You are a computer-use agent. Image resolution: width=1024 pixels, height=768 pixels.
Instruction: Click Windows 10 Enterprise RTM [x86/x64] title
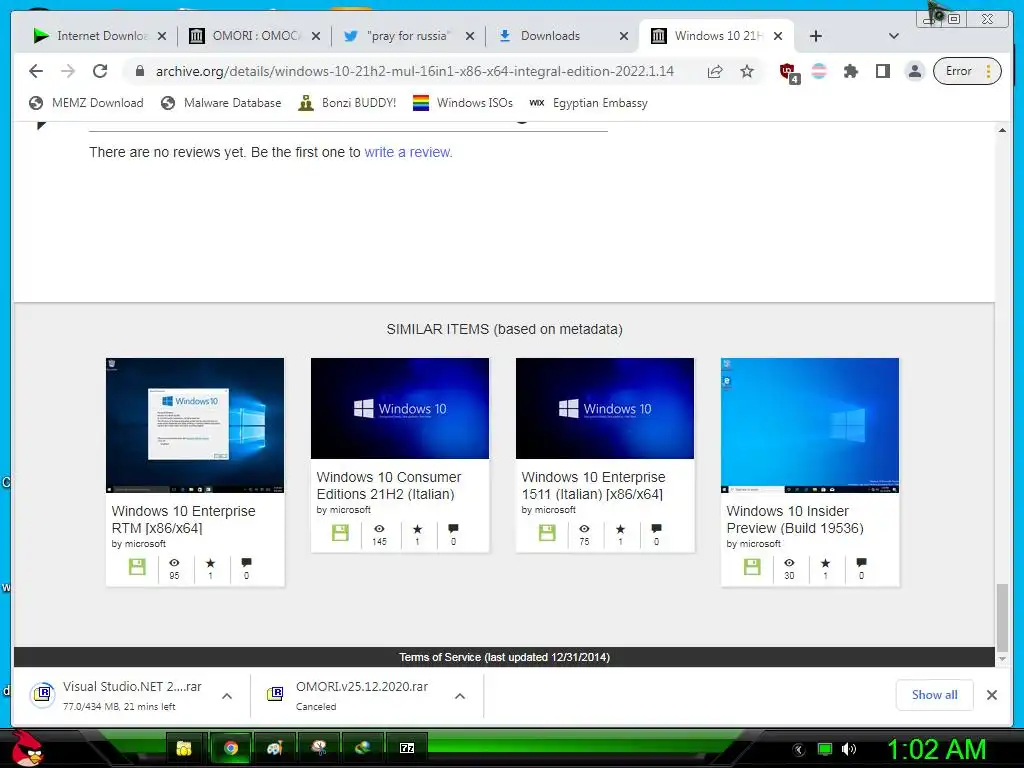pyautogui.click(x=184, y=519)
